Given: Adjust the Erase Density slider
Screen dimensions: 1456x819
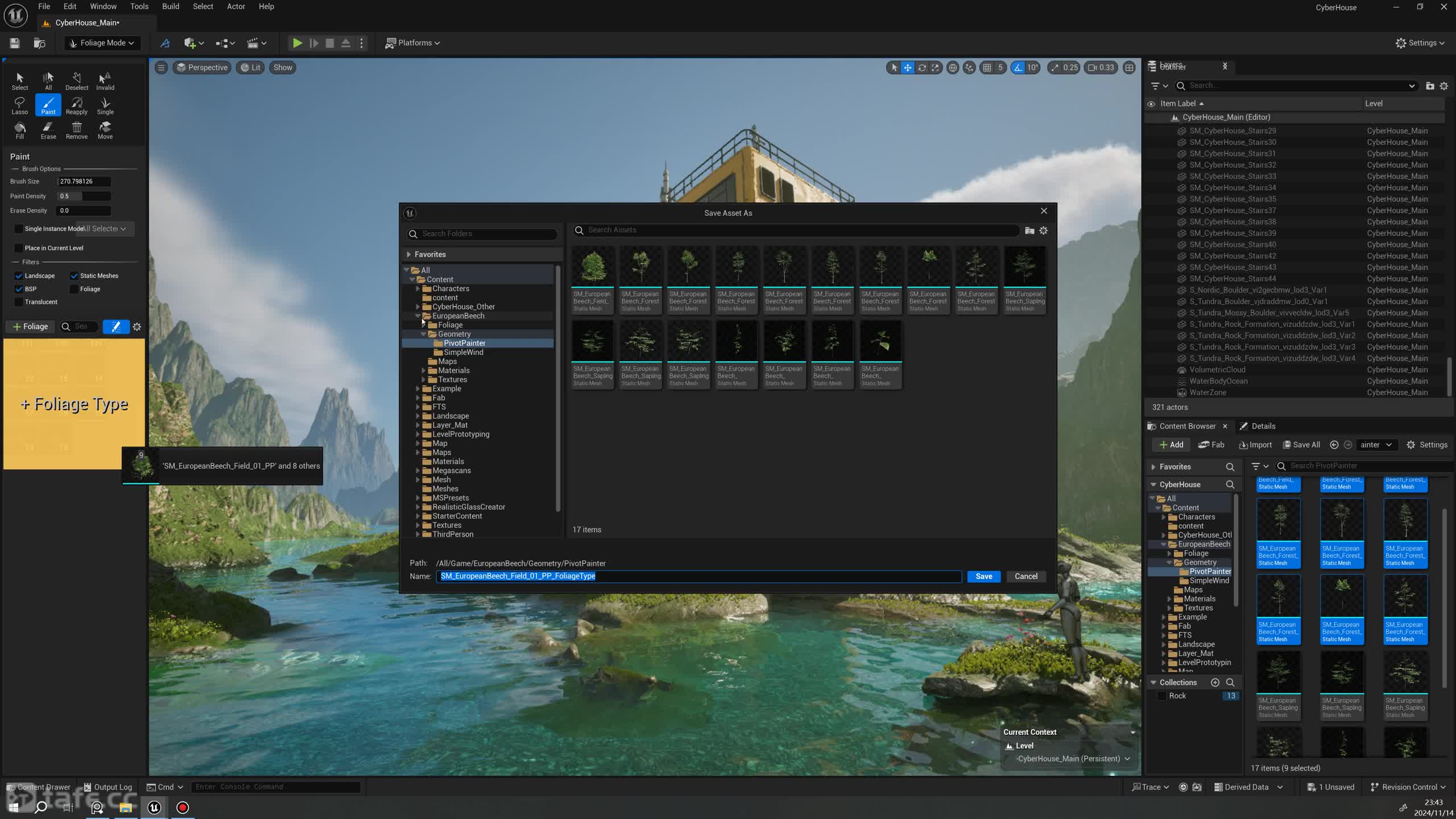Looking at the screenshot, I should 84,210.
